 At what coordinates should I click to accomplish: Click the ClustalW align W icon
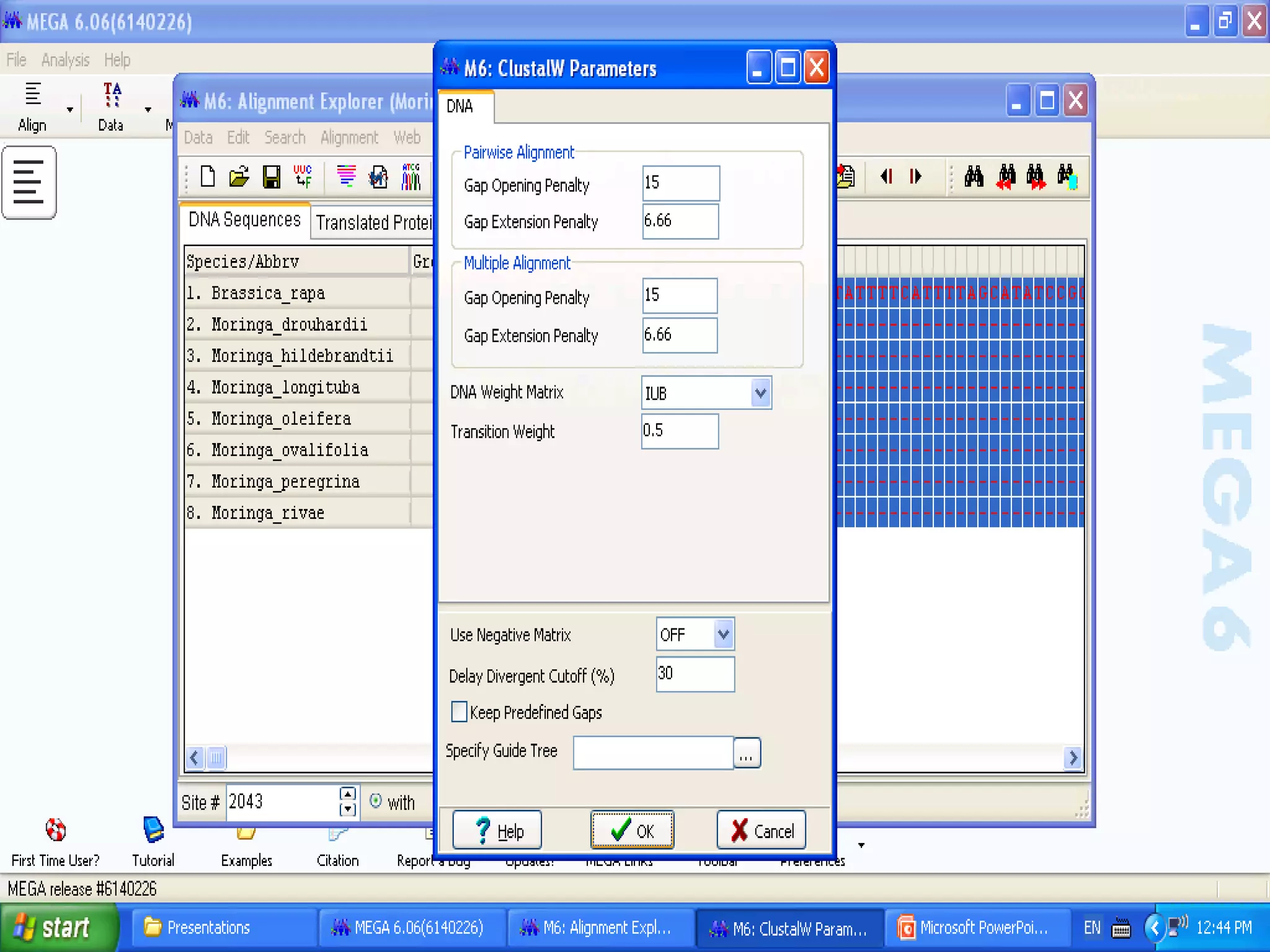point(378,177)
